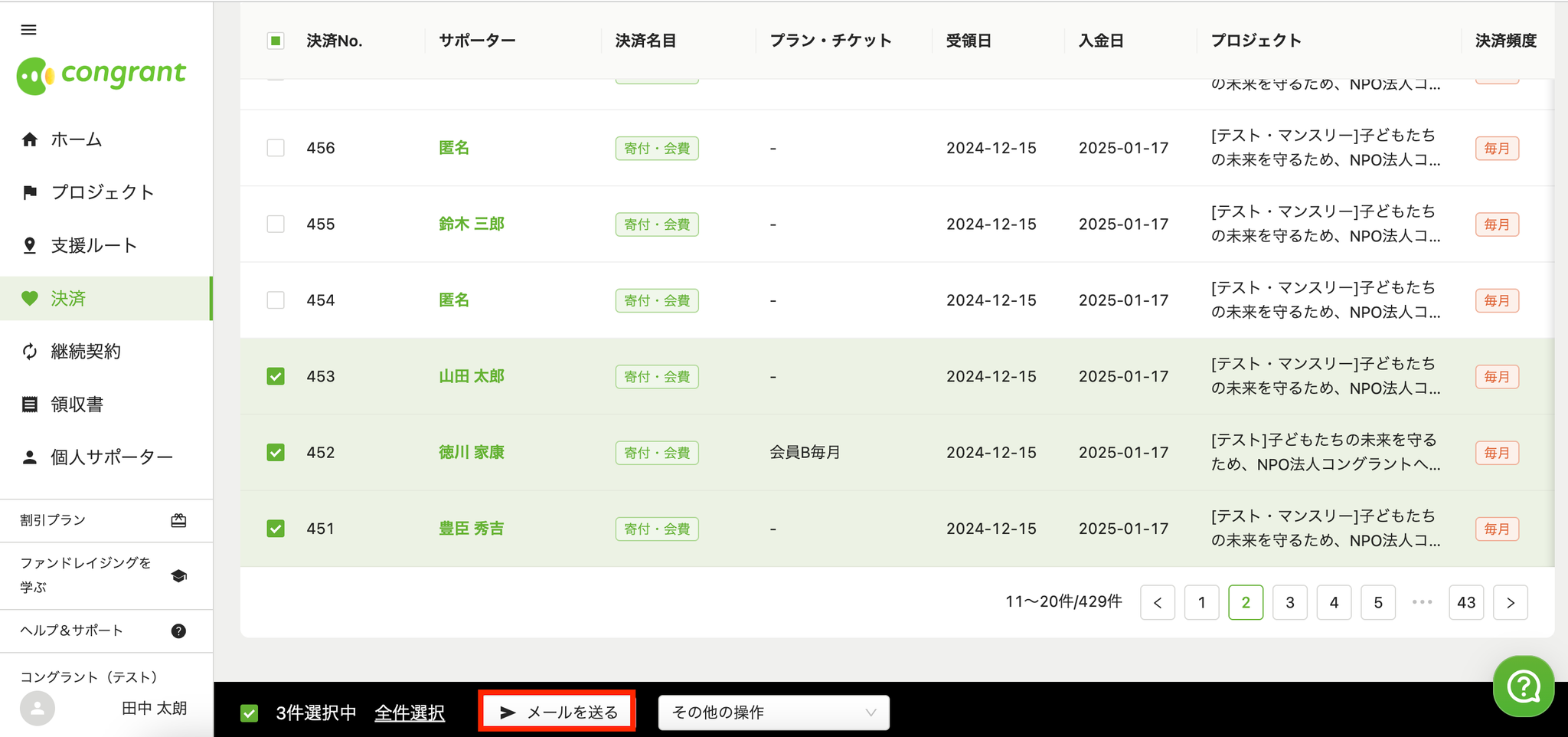Check the row 456 checkbox
The width and height of the screenshot is (1568, 737).
(x=276, y=148)
